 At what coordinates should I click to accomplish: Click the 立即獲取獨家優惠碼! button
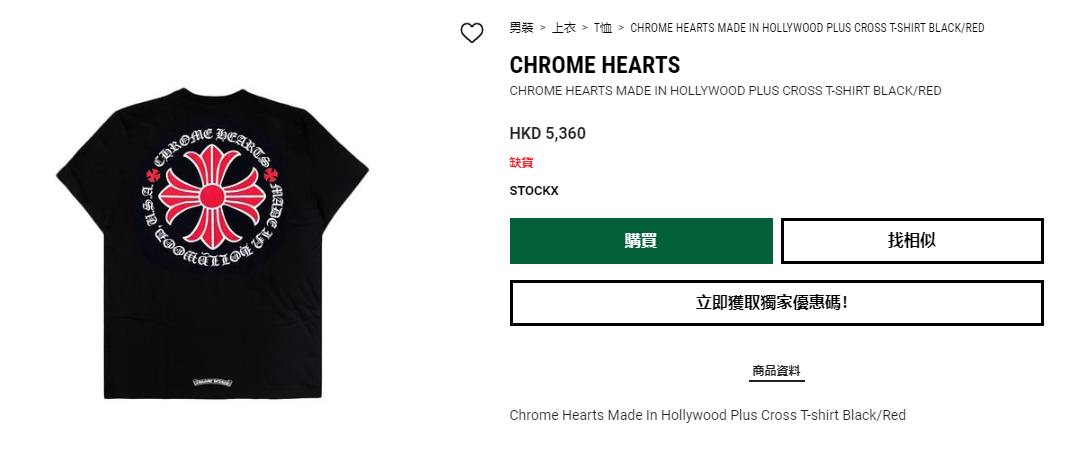click(x=776, y=302)
